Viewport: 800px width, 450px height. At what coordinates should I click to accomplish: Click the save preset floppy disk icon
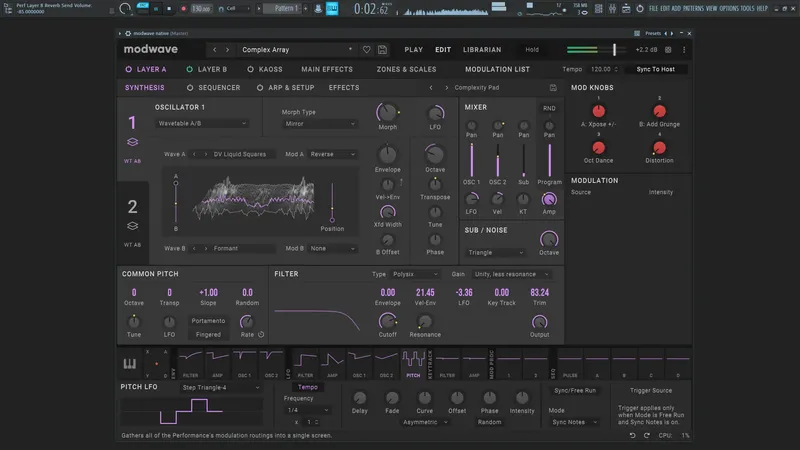[382, 49]
